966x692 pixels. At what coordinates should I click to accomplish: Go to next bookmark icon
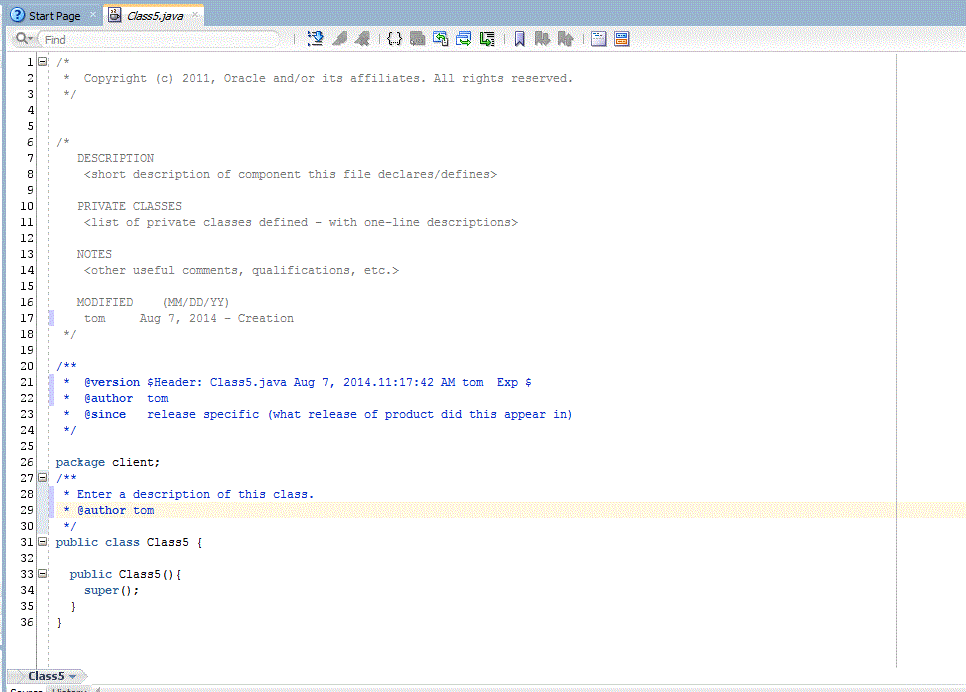tap(542, 39)
